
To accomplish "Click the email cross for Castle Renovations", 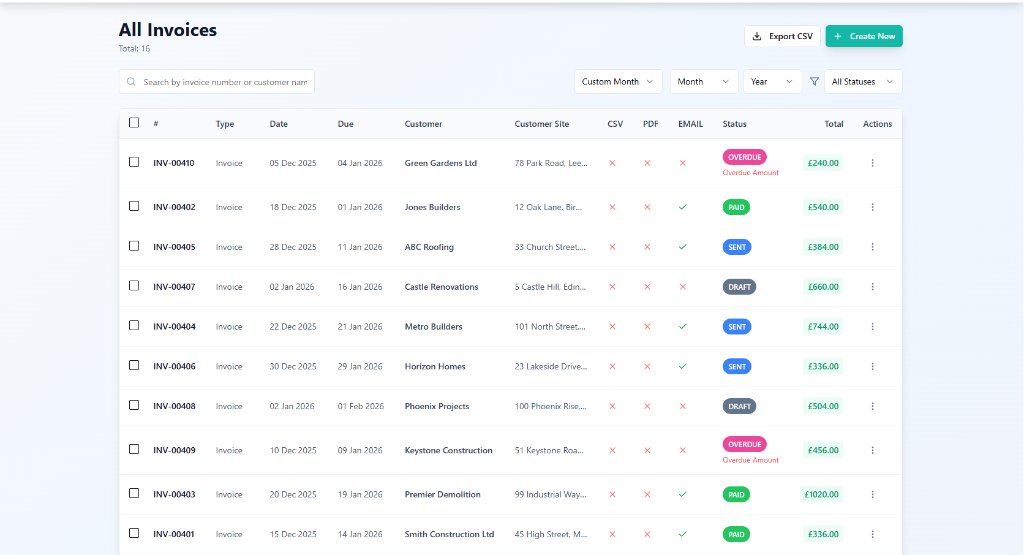I will [682, 287].
